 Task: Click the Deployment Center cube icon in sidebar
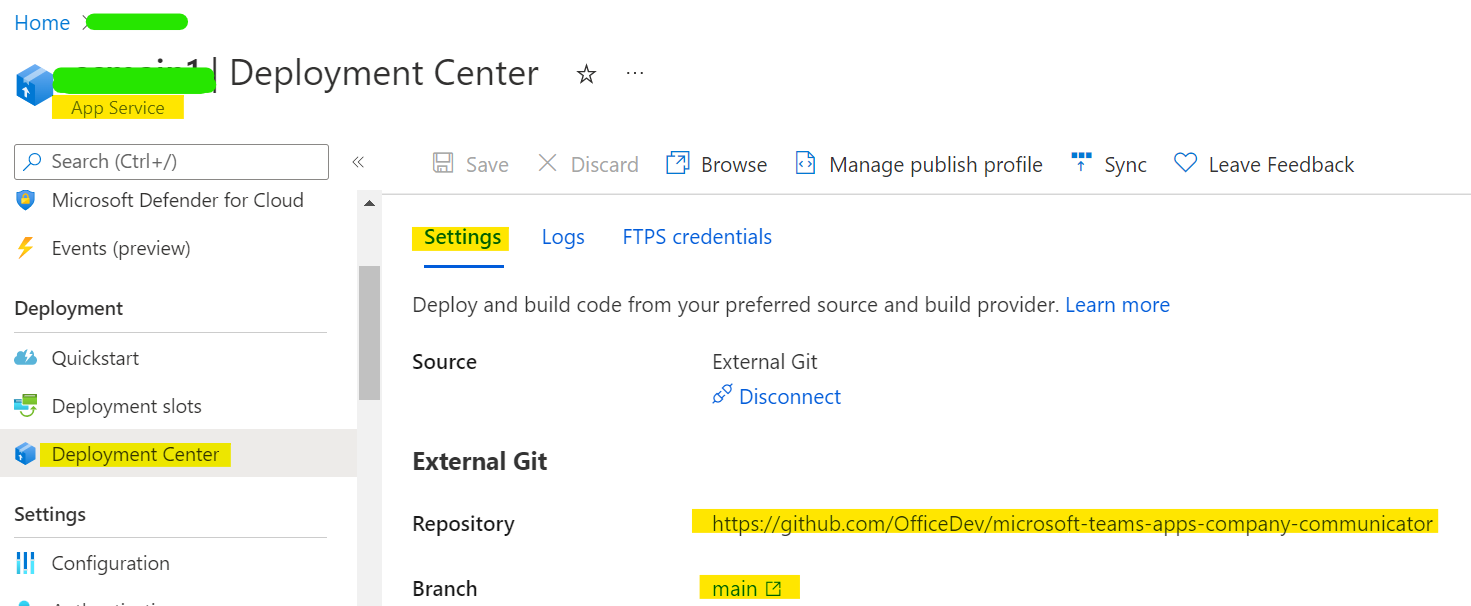(x=25, y=454)
